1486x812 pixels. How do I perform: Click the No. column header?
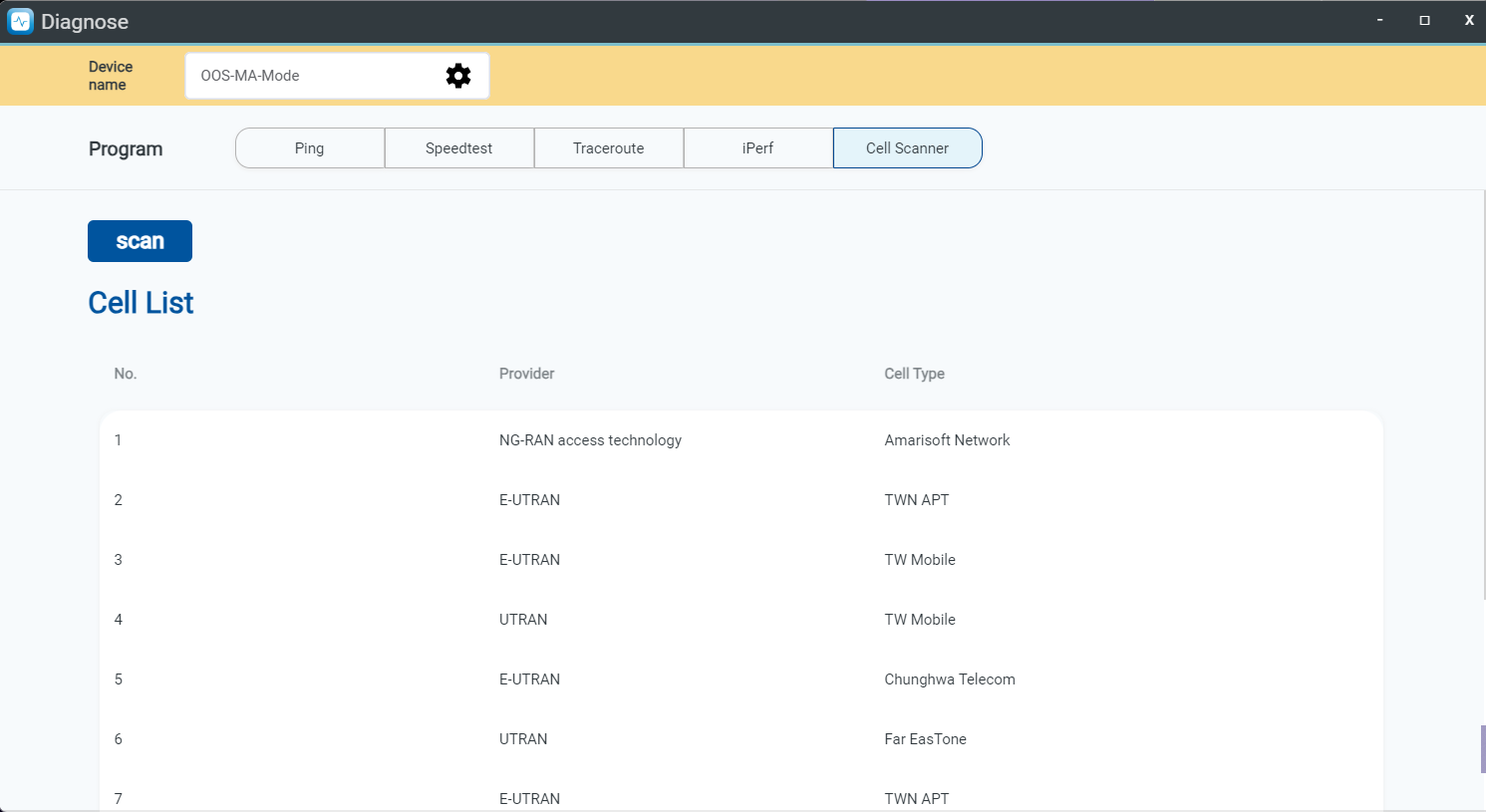pyautogui.click(x=126, y=374)
